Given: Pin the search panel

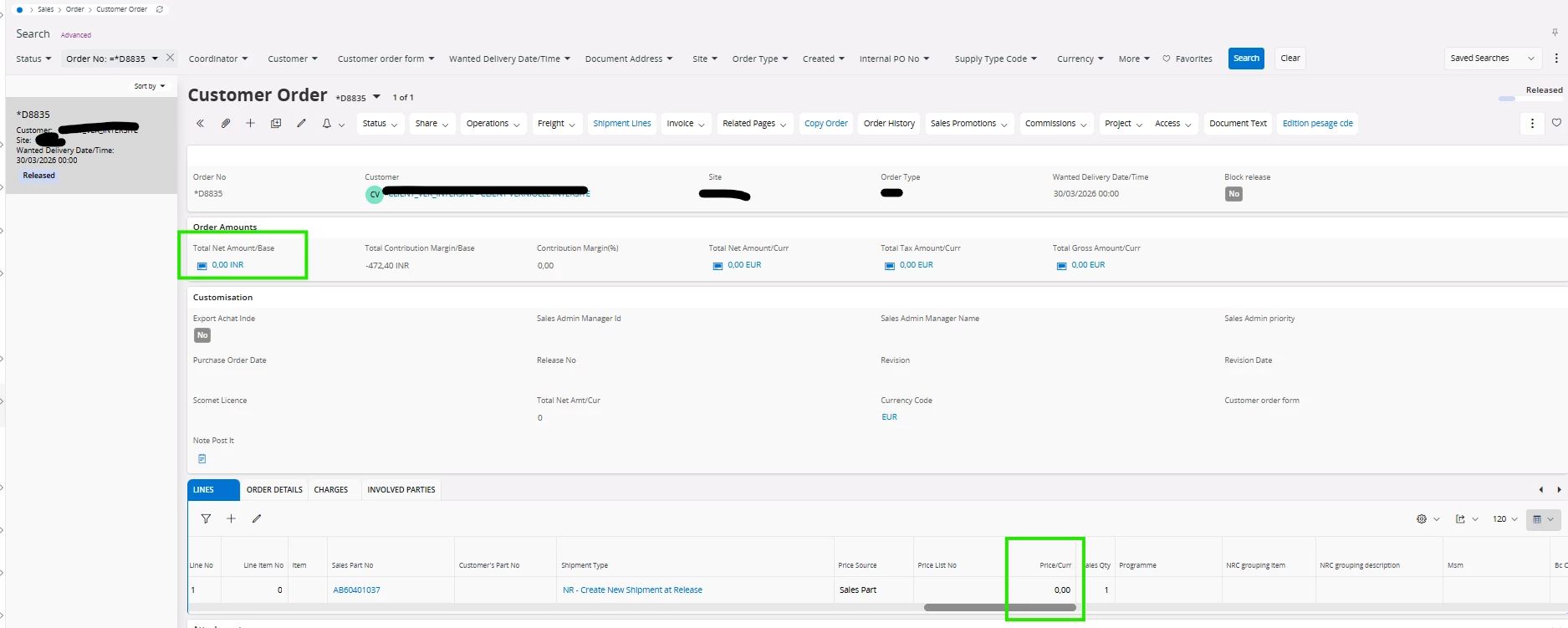Looking at the screenshot, I should [1555, 33].
